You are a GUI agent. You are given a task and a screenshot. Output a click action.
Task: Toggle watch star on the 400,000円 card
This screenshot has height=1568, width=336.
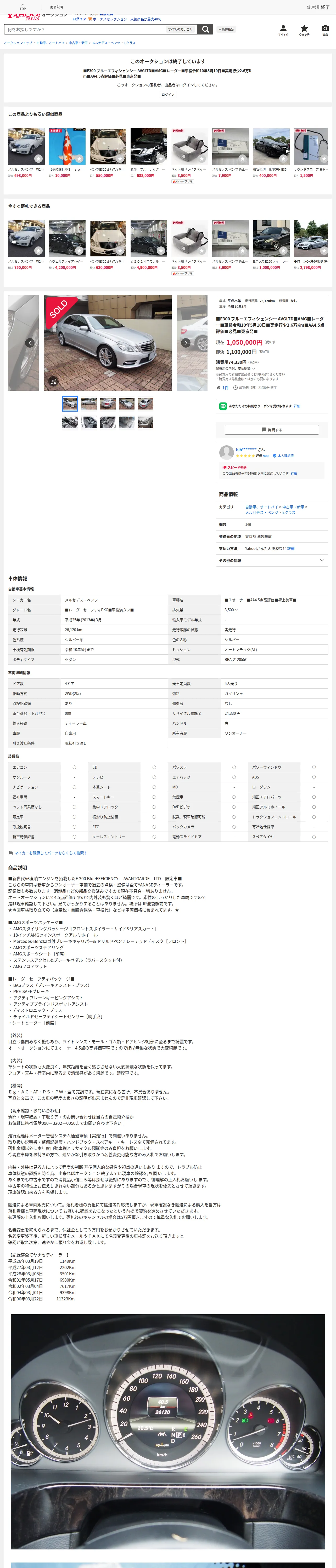(284, 159)
